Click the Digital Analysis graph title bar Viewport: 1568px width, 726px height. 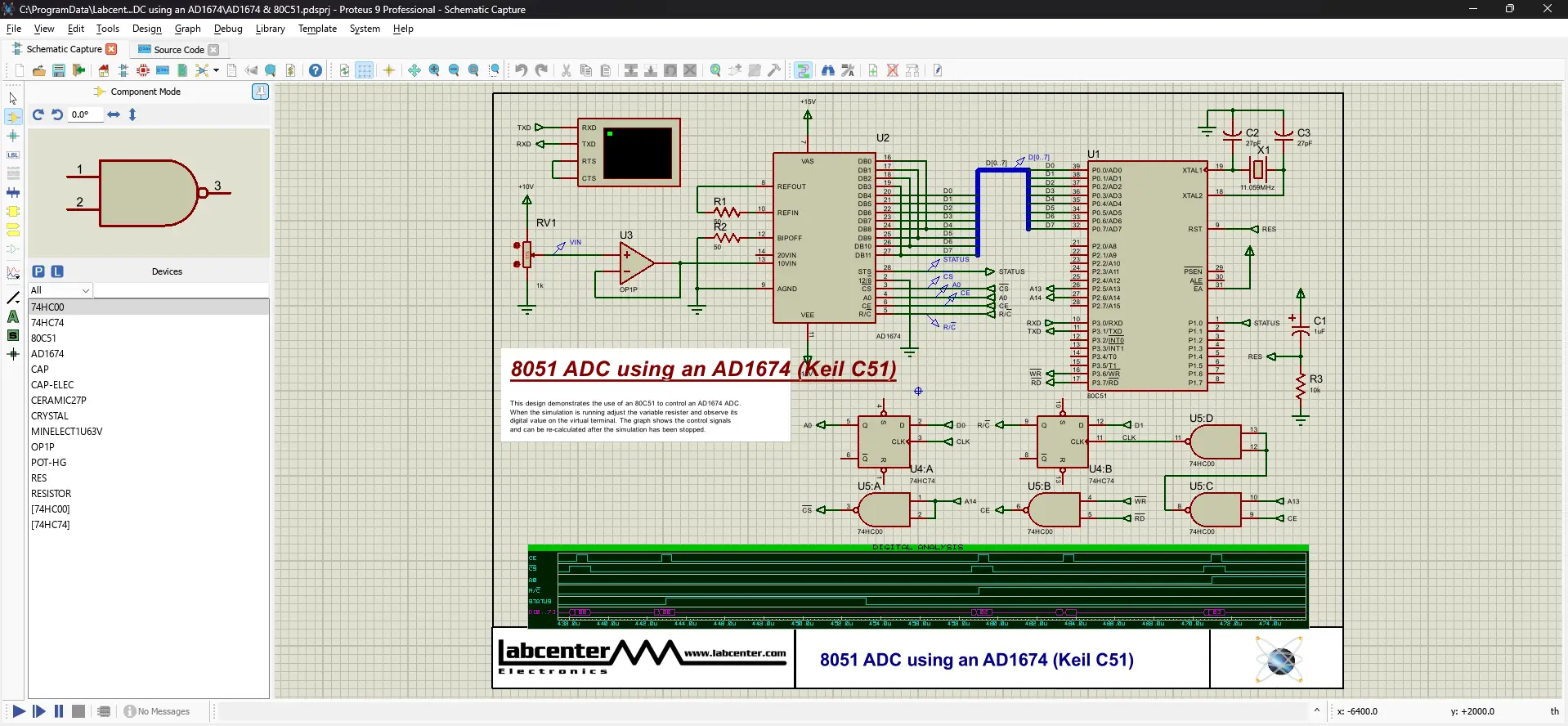click(918, 547)
